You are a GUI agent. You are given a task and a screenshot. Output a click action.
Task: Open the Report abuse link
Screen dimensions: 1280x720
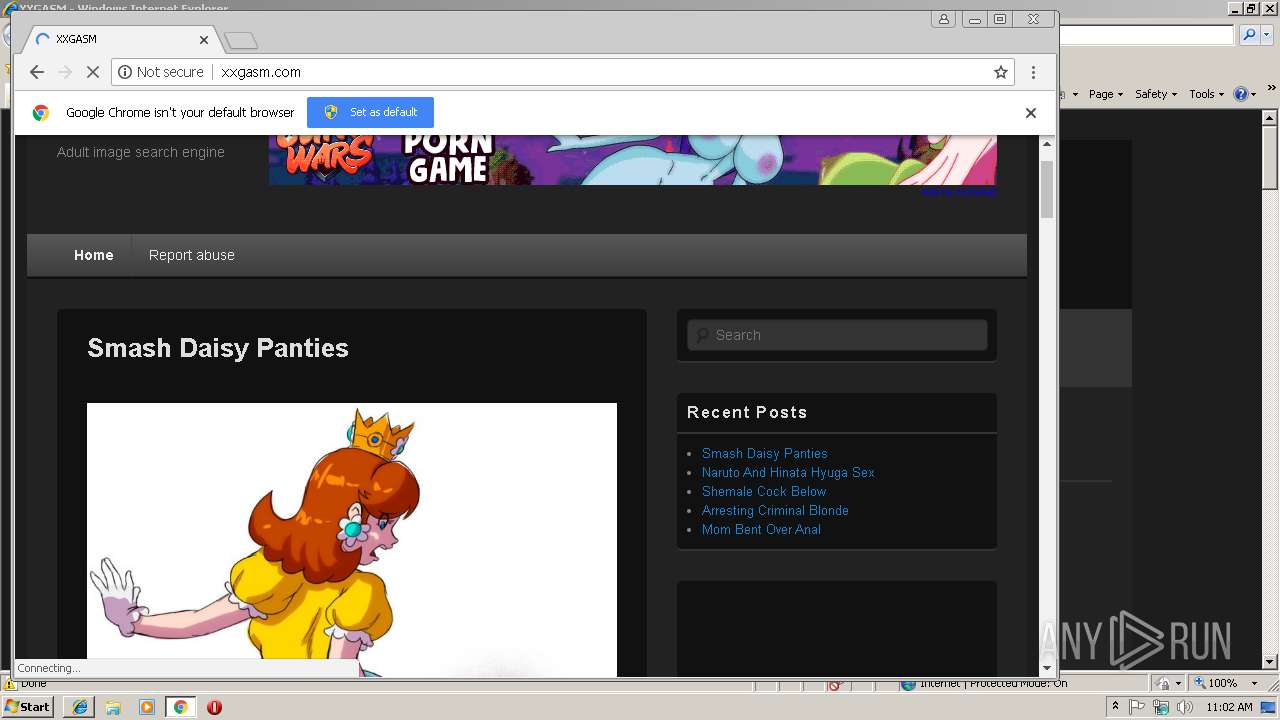192,255
